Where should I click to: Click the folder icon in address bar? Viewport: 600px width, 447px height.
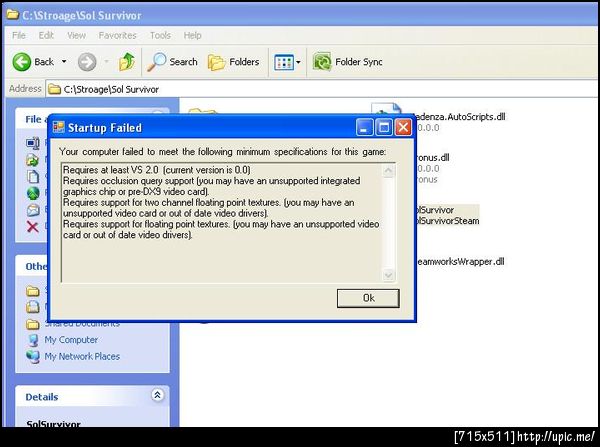click(54, 89)
